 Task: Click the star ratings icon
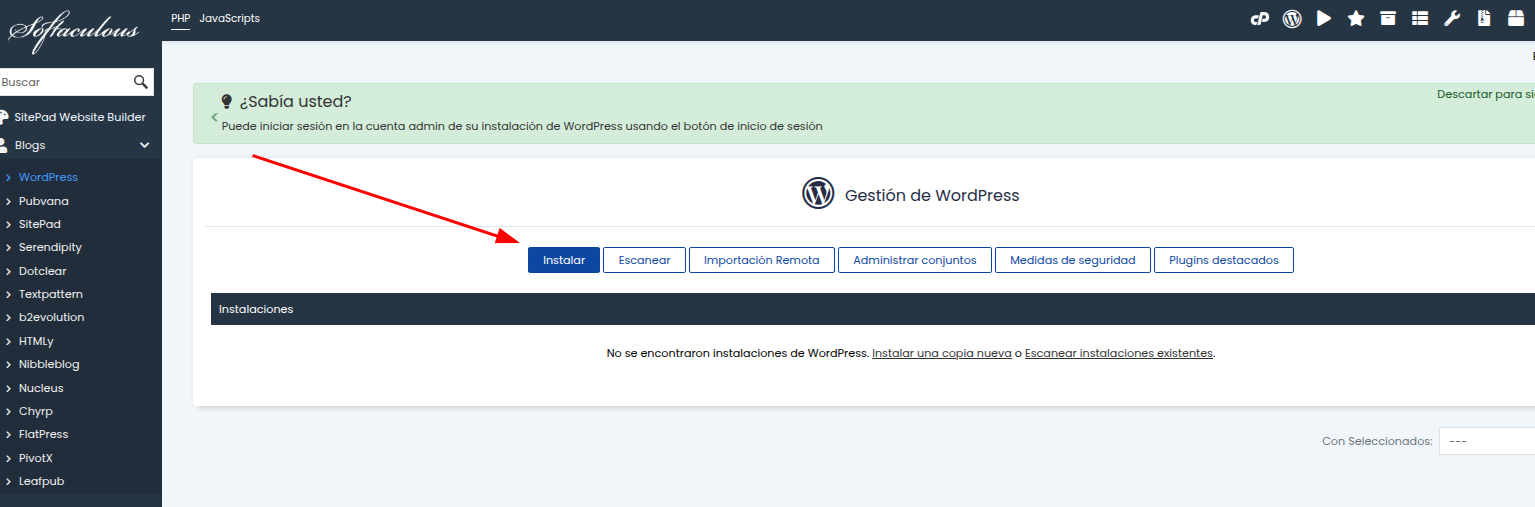point(1356,18)
